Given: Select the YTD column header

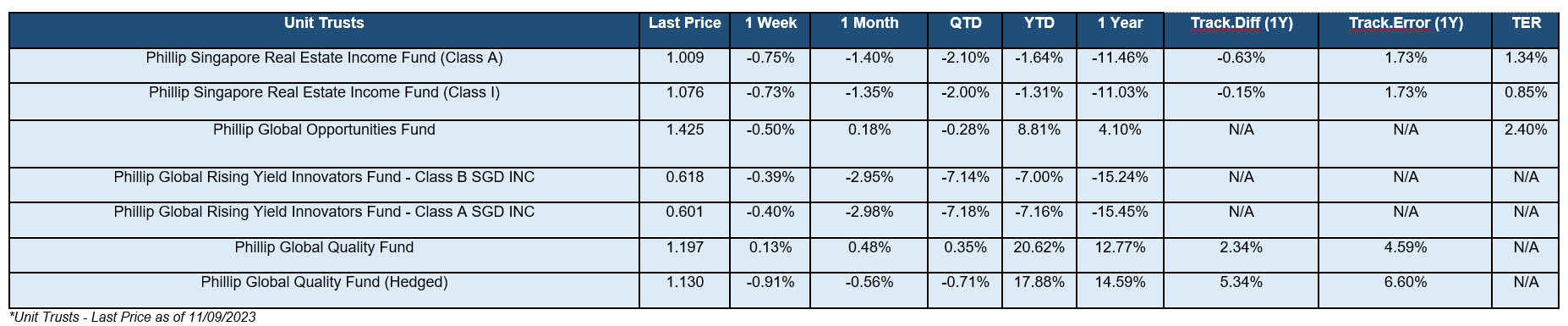Looking at the screenshot, I should (x=1039, y=24).
